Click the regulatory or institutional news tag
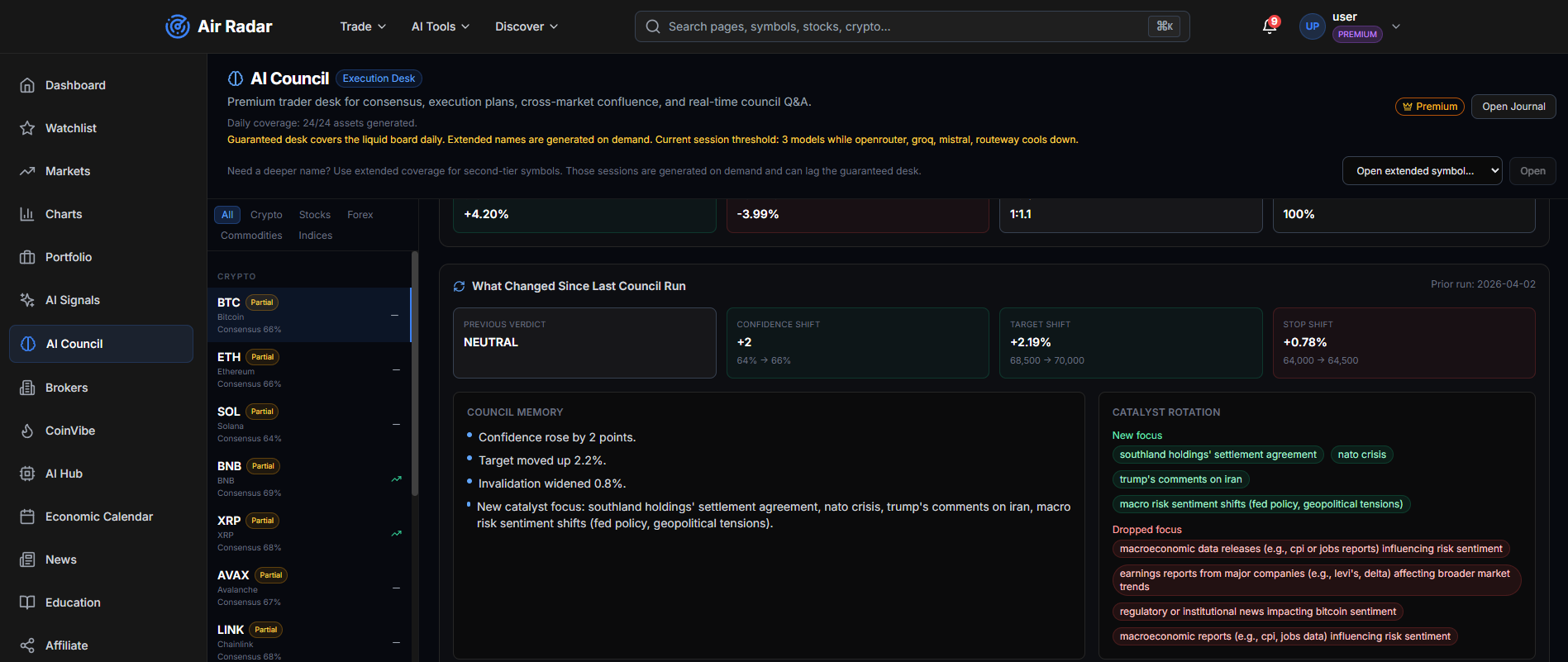 point(1257,612)
